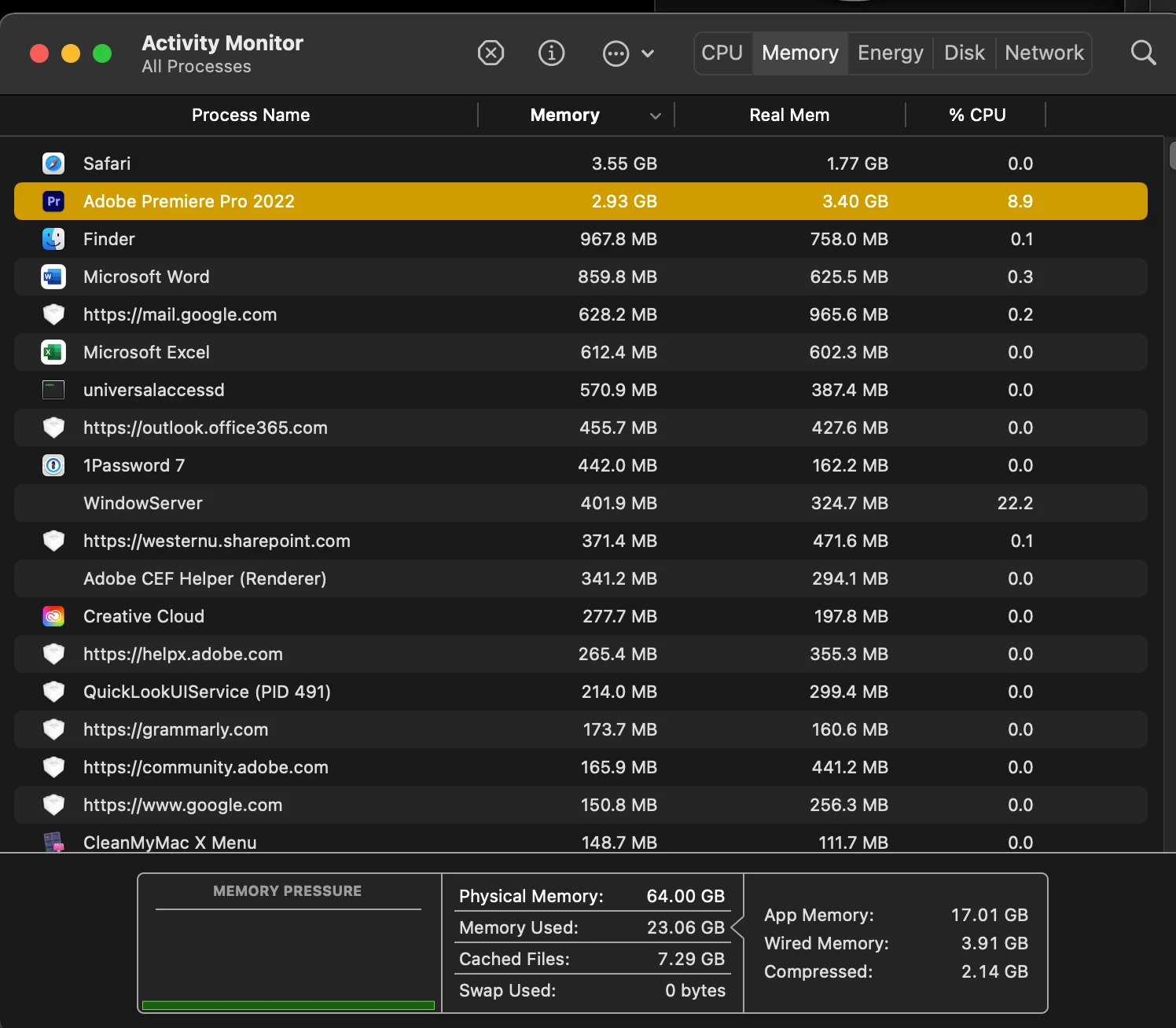Click shield icon for grammarly.com
The image size is (1176, 1028).
53,729
